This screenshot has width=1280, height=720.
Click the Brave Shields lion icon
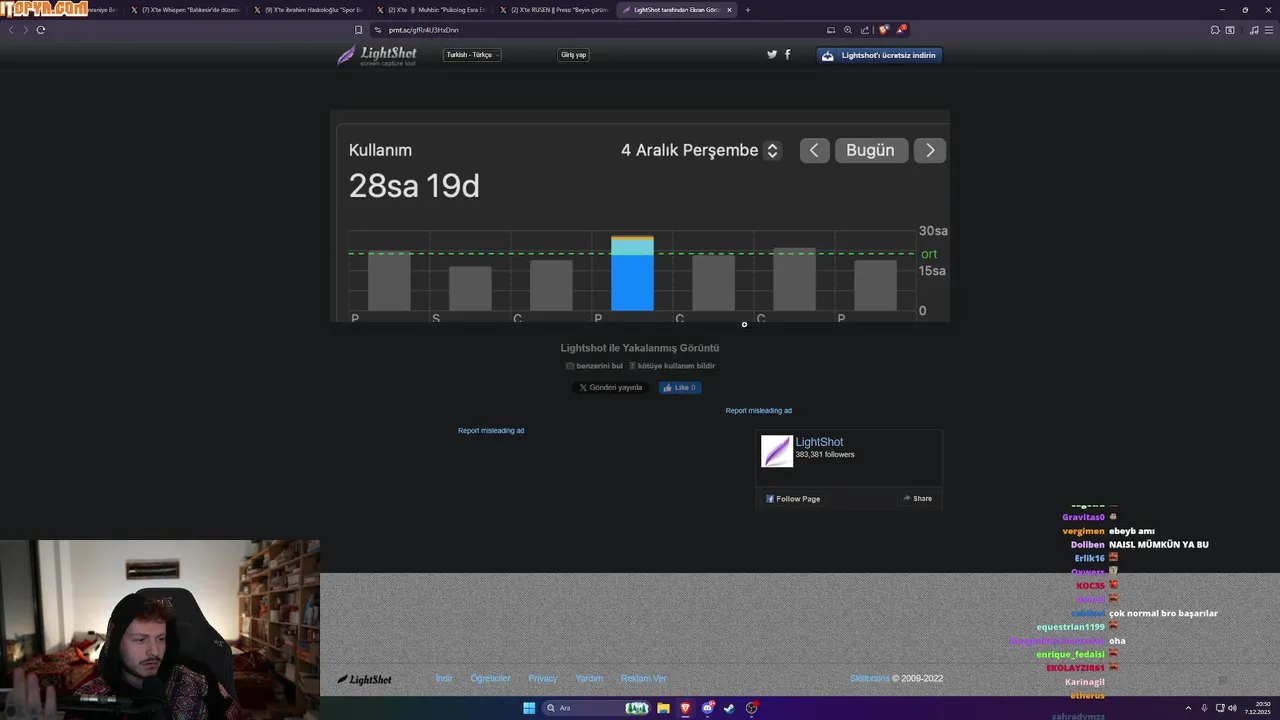884,30
